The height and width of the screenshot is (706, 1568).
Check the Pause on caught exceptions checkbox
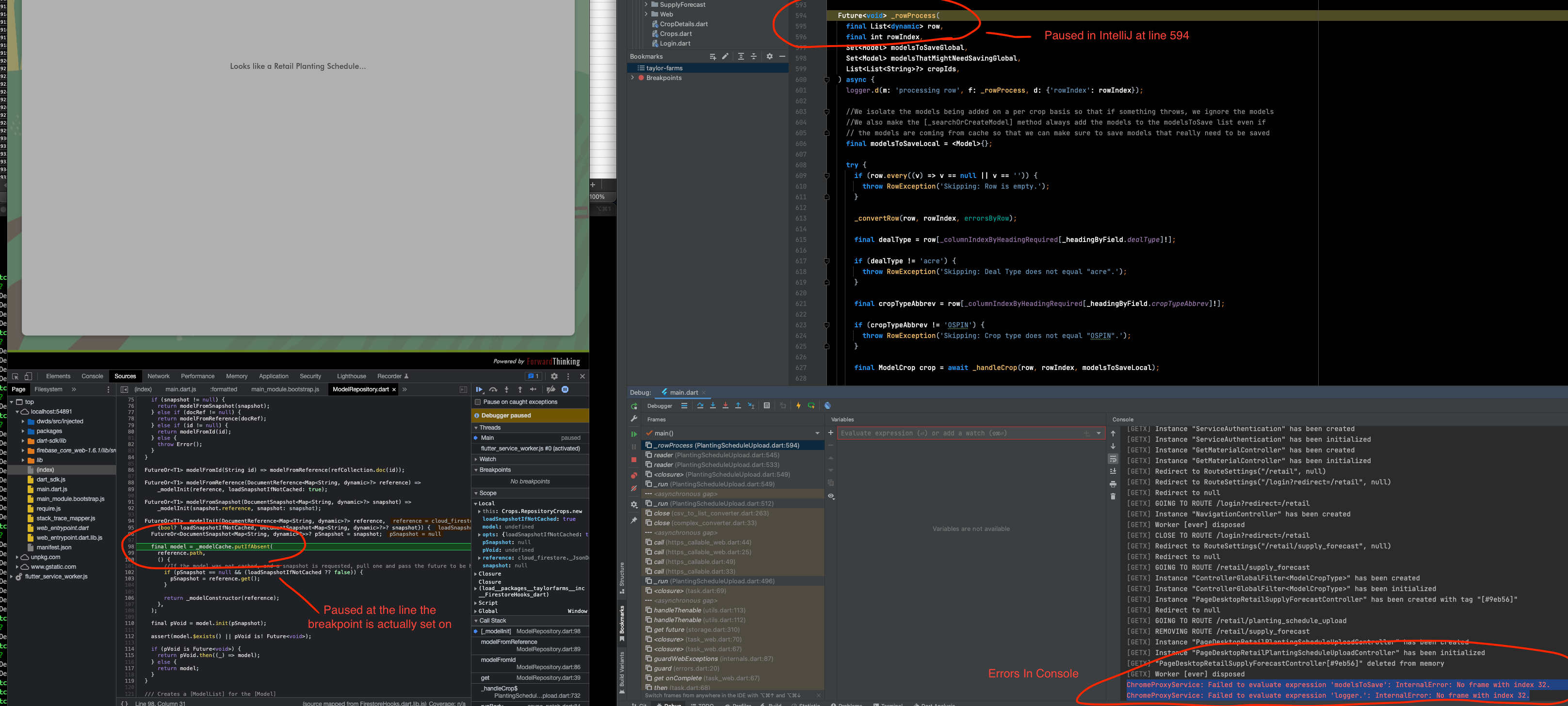478,402
